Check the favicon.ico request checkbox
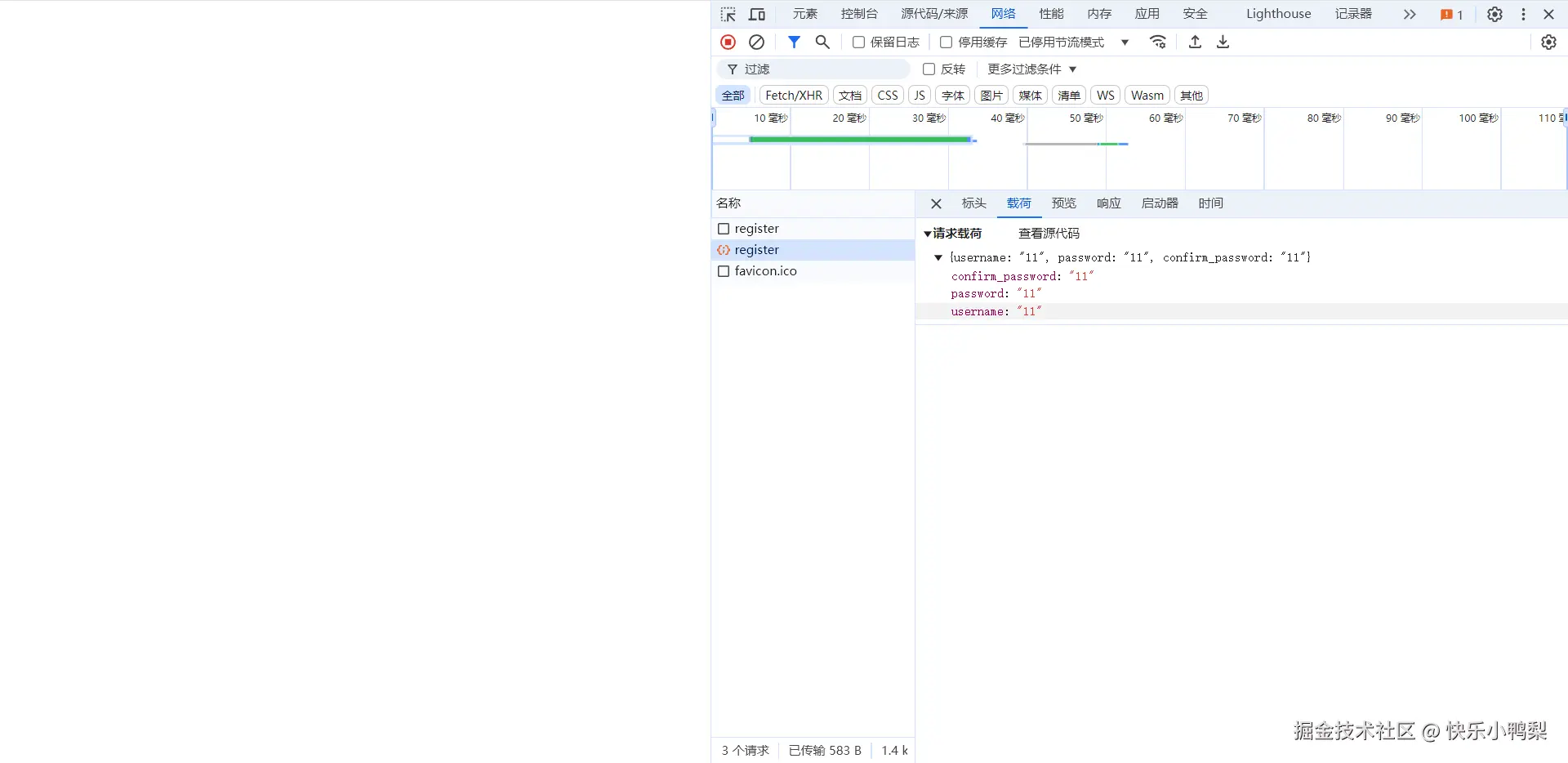Image resolution: width=1568 pixels, height=763 pixels. [723, 270]
